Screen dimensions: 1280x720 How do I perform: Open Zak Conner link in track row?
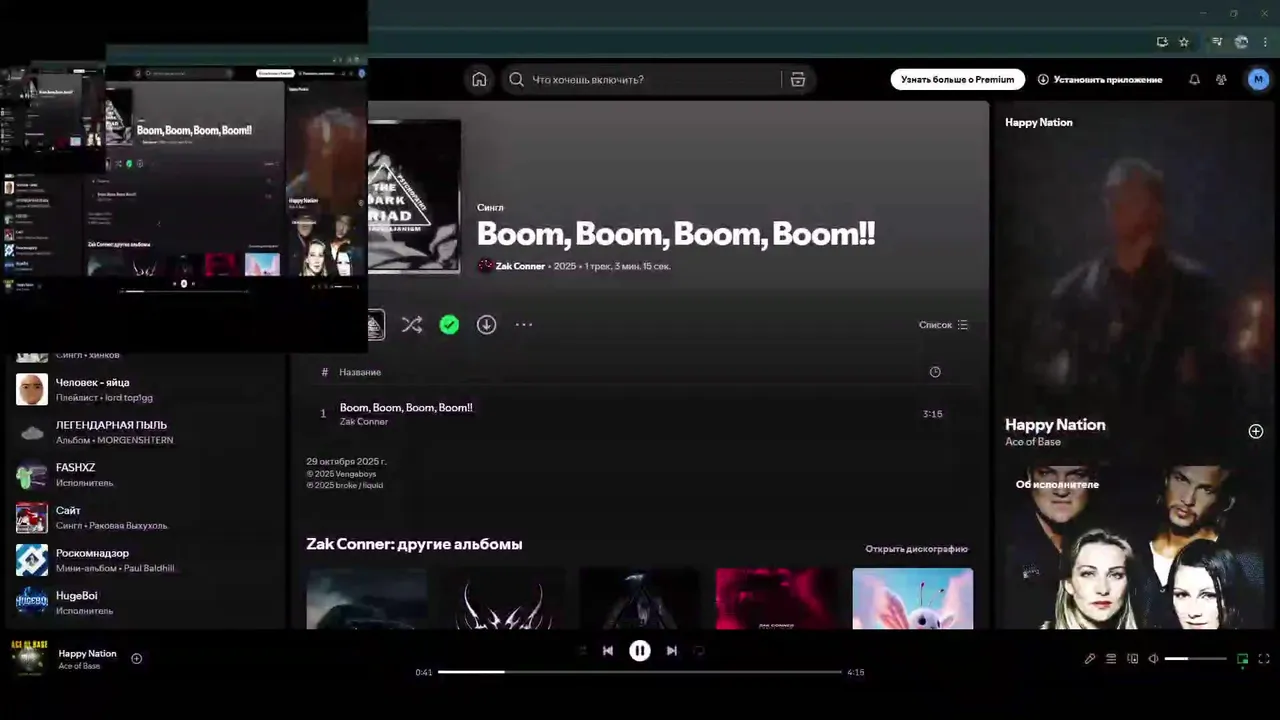[364, 422]
